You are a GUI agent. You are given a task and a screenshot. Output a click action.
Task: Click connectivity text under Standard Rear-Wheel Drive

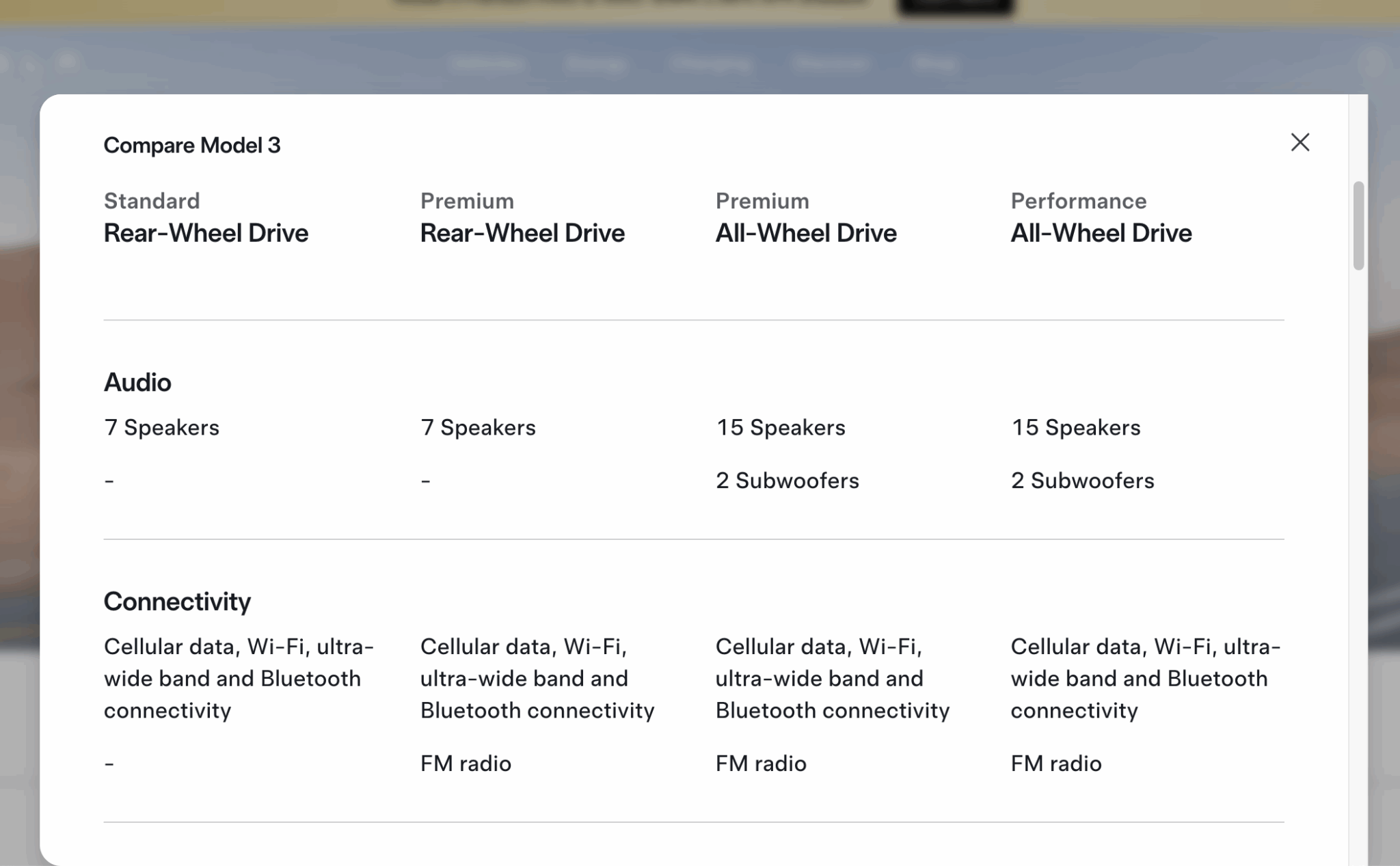[239, 678]
